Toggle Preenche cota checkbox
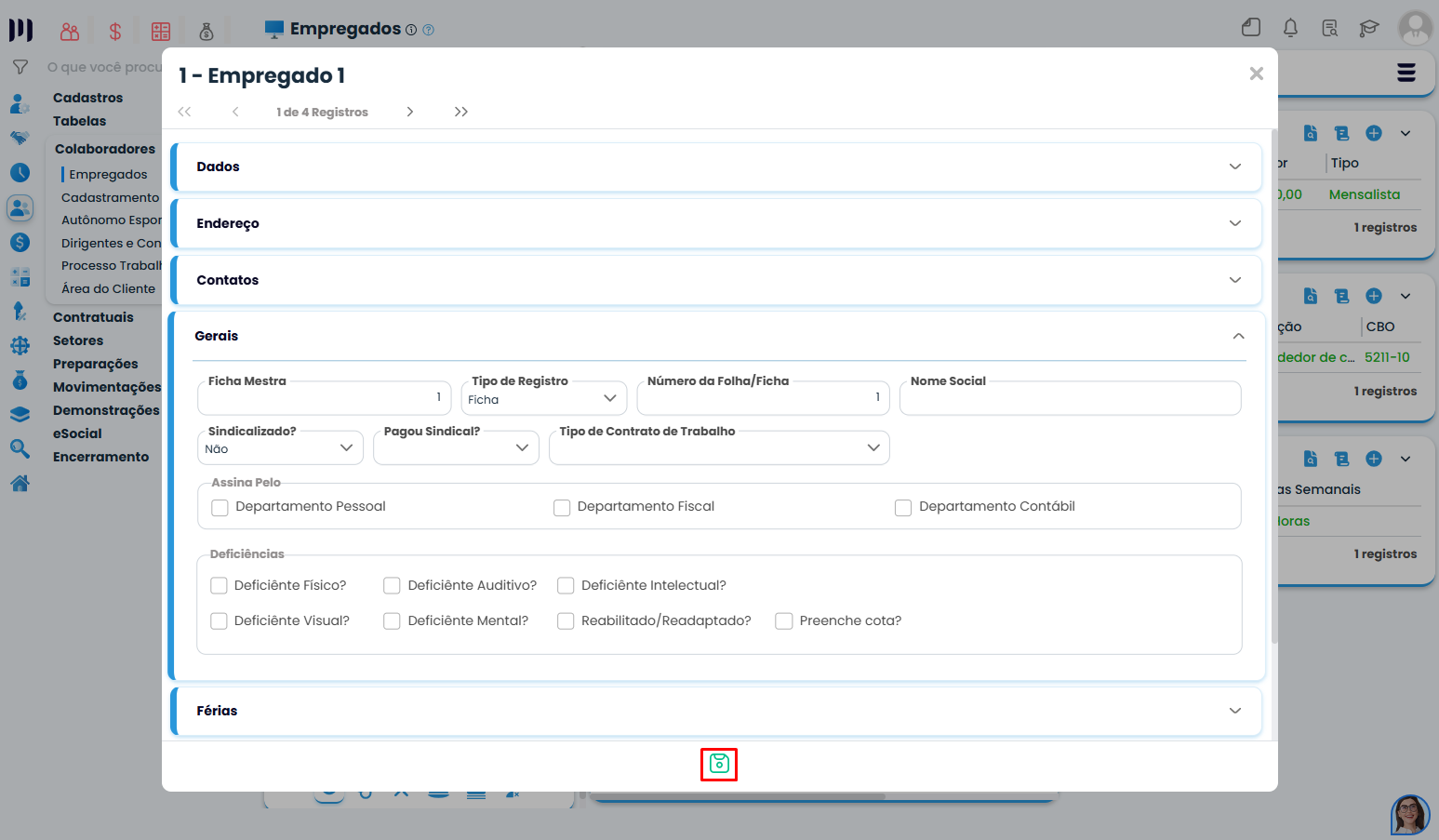This screenshot has width=1439, height=840. pos(784,620)
